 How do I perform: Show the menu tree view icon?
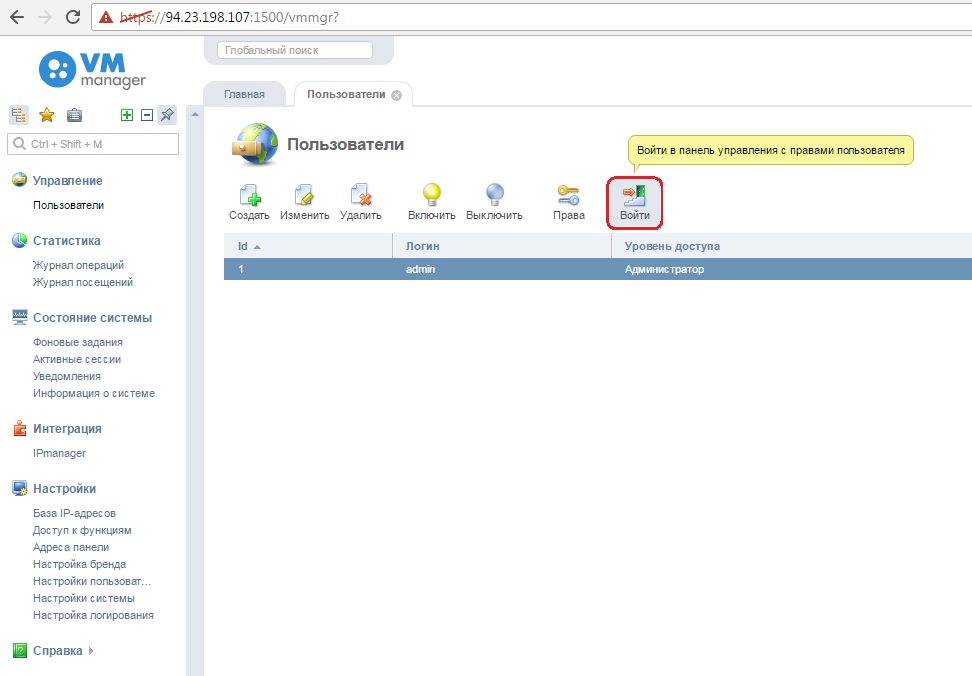19,115
